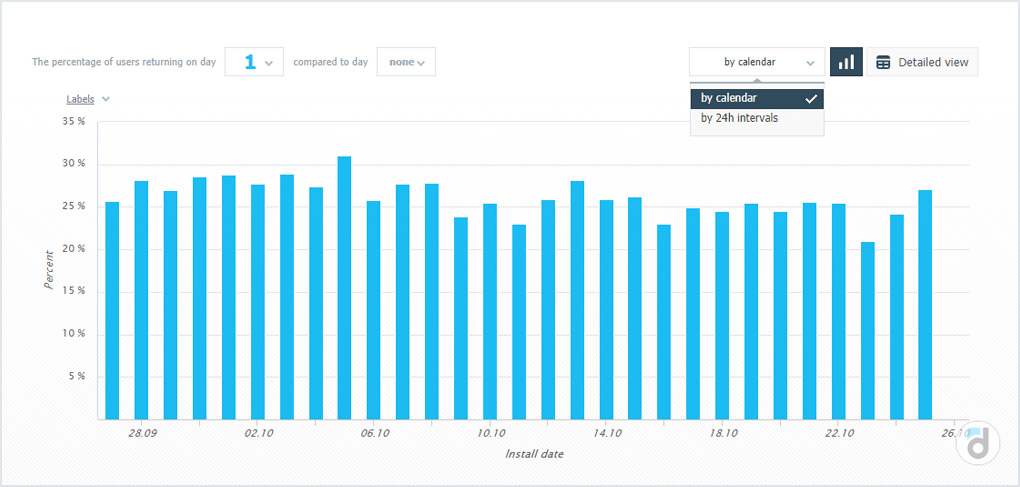This screenshot has width=1020, height=487.
Task: Click the first bar in the chart
Action: coord(112,310)
